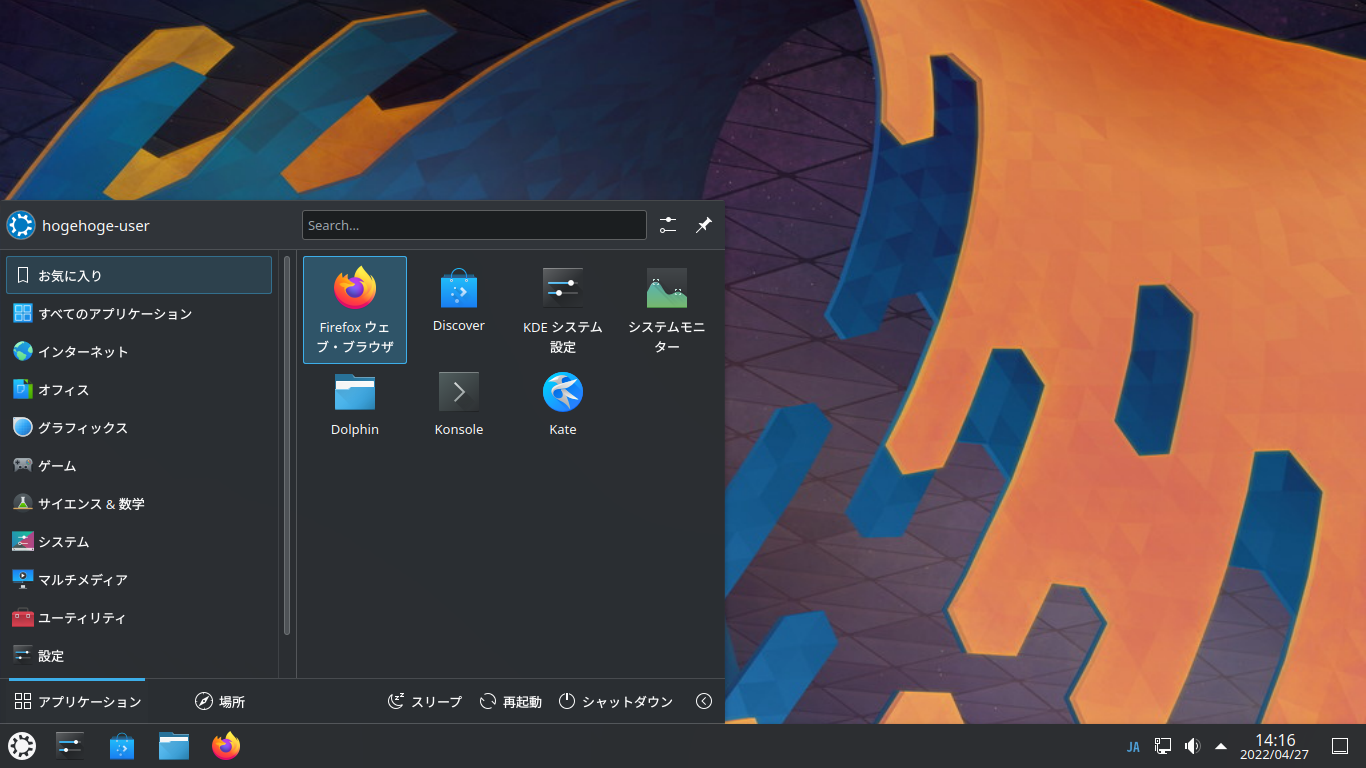Open Dolphin from the taskbar
The width and height of the screenshot is (1366, 768).
[174, 746]
